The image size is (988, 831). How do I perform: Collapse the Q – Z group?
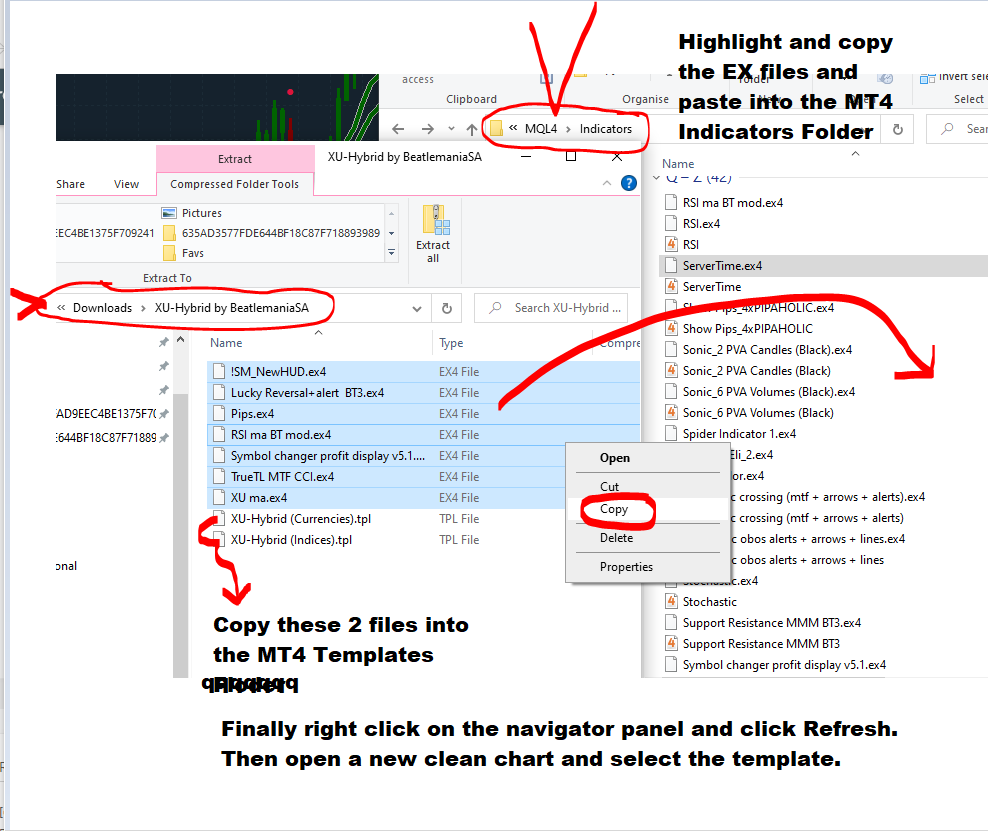(x=657, y=178)
